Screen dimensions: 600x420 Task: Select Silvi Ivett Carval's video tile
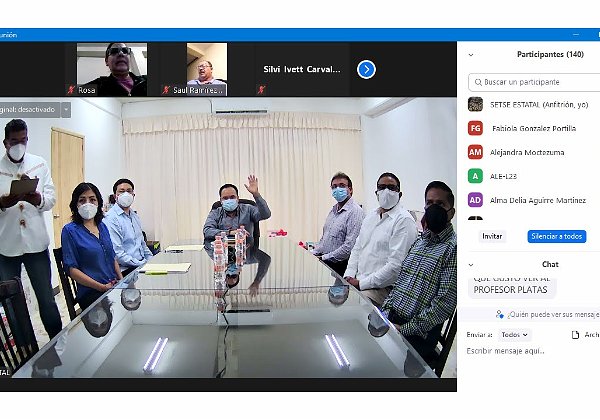point(302,69)
